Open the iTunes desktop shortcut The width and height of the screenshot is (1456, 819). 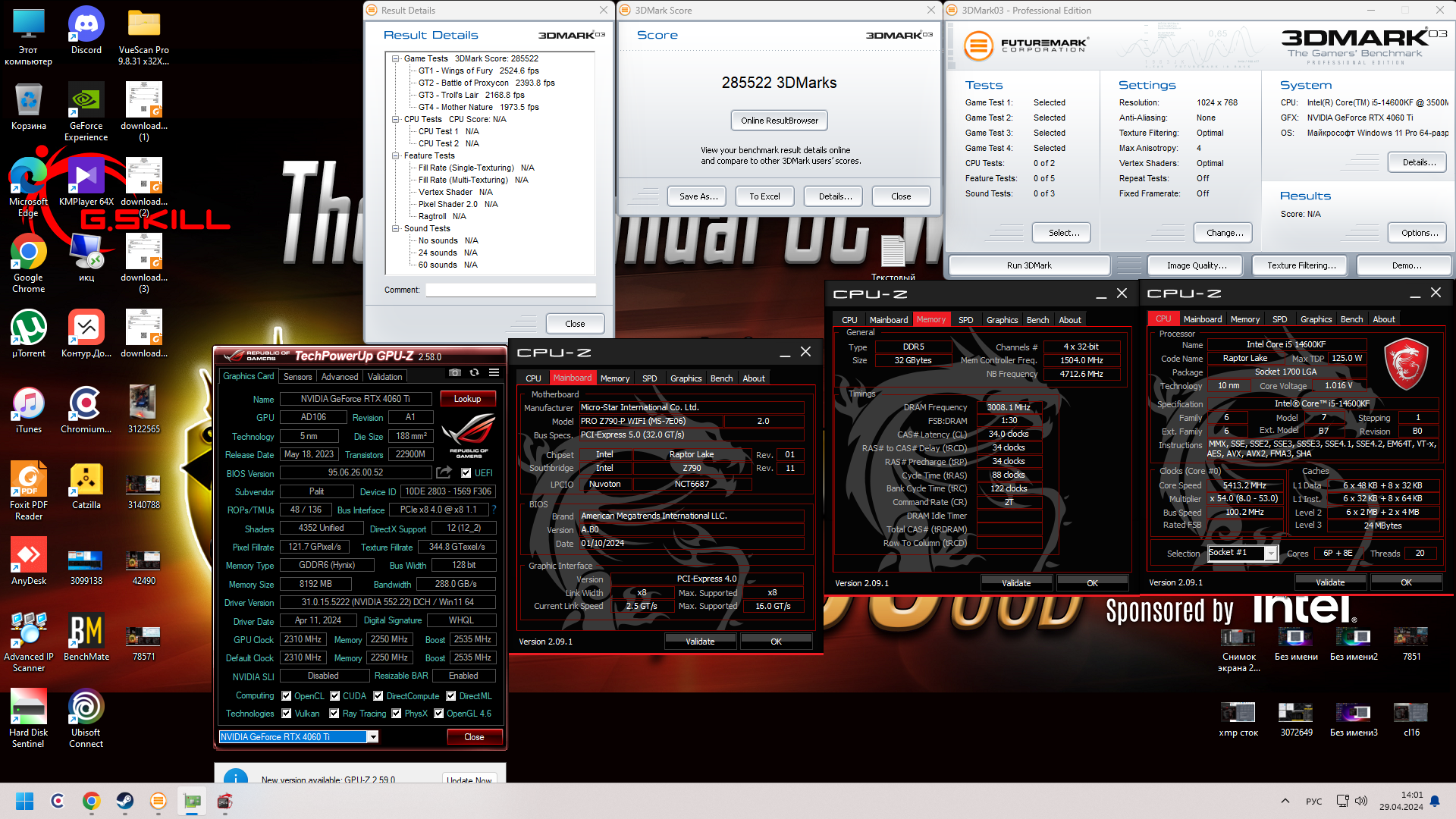[29, 409]
